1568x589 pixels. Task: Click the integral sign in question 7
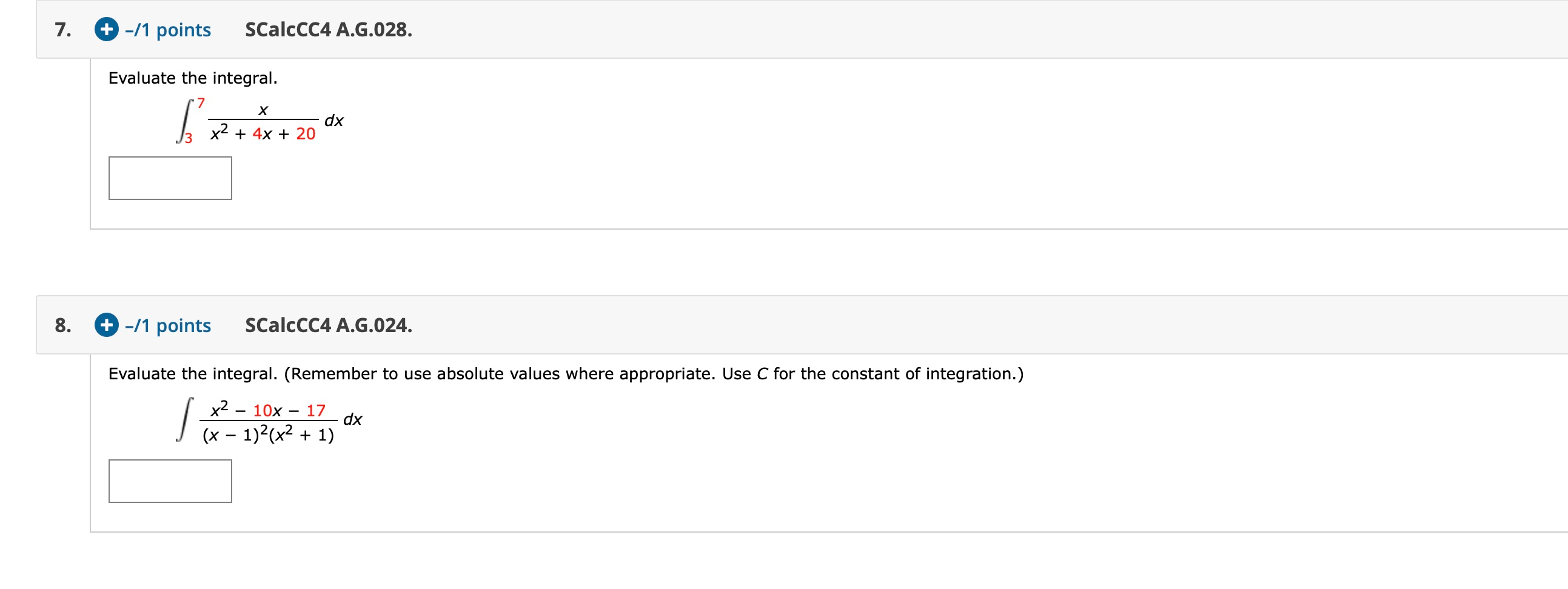pos(184,121)
